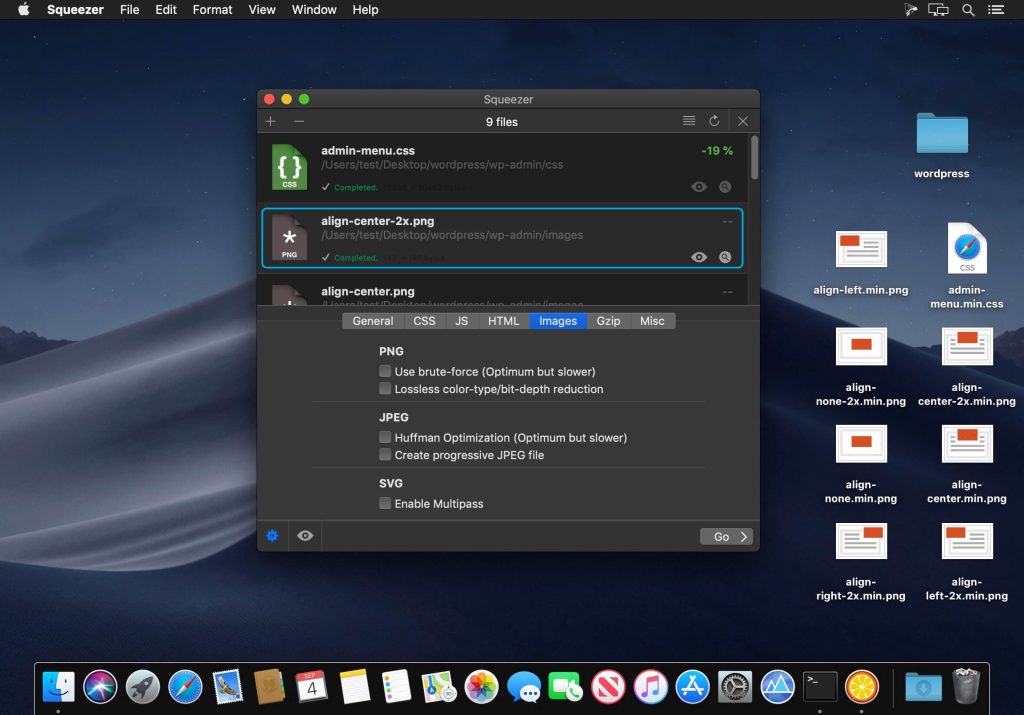Screen dimensions: 1024x715
Task: Click the file list scrollbar
Action: (754, 158)
